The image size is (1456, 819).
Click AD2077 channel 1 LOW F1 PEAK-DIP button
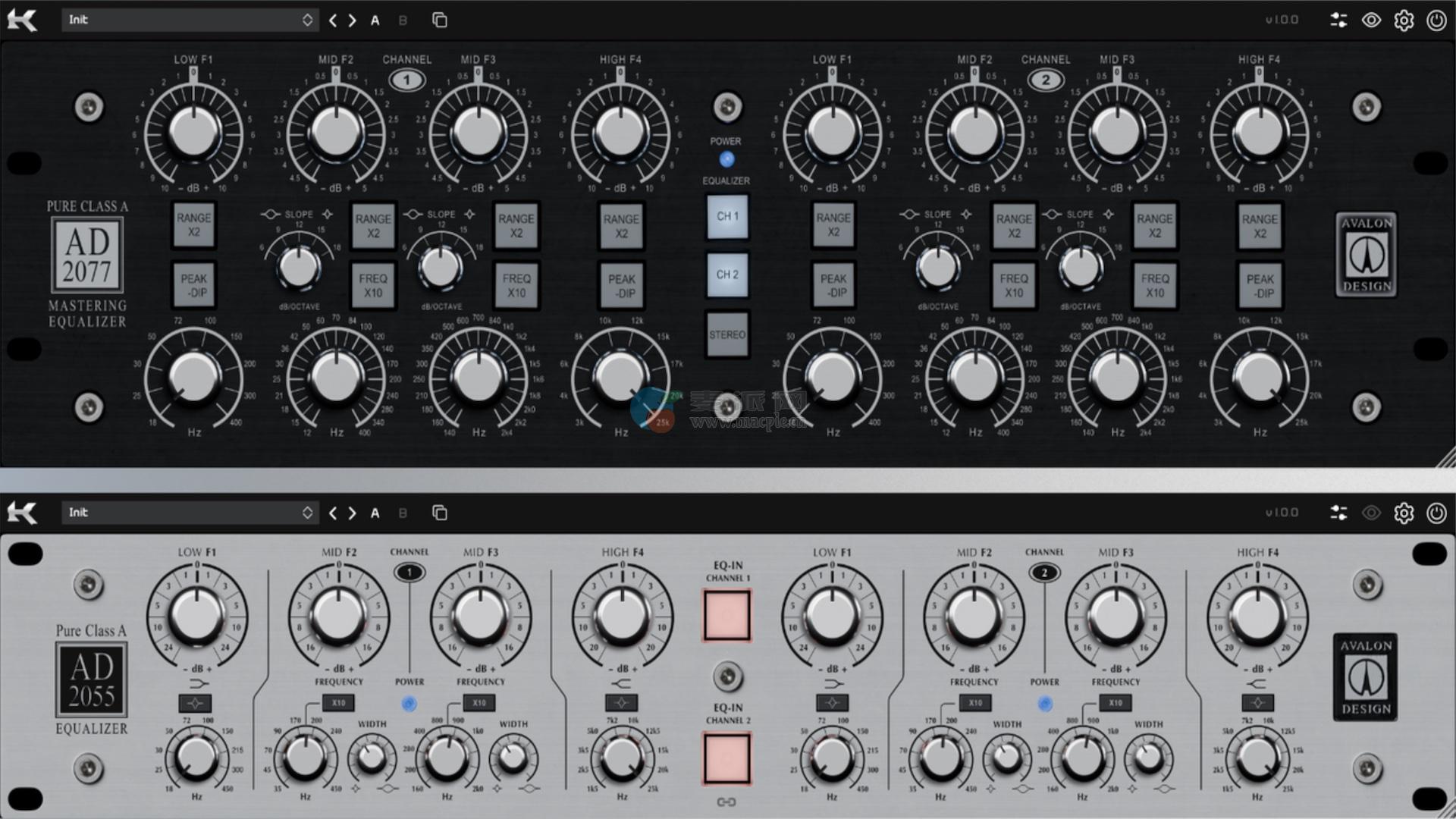point(194,285)
